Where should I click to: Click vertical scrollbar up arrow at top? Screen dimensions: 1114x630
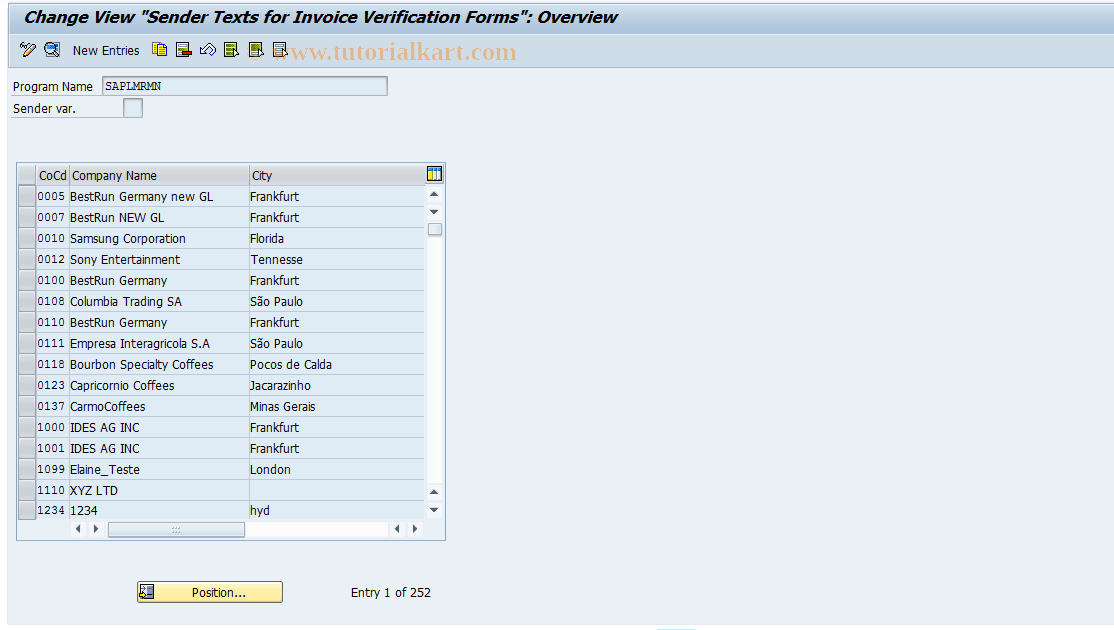click(434, 194)
